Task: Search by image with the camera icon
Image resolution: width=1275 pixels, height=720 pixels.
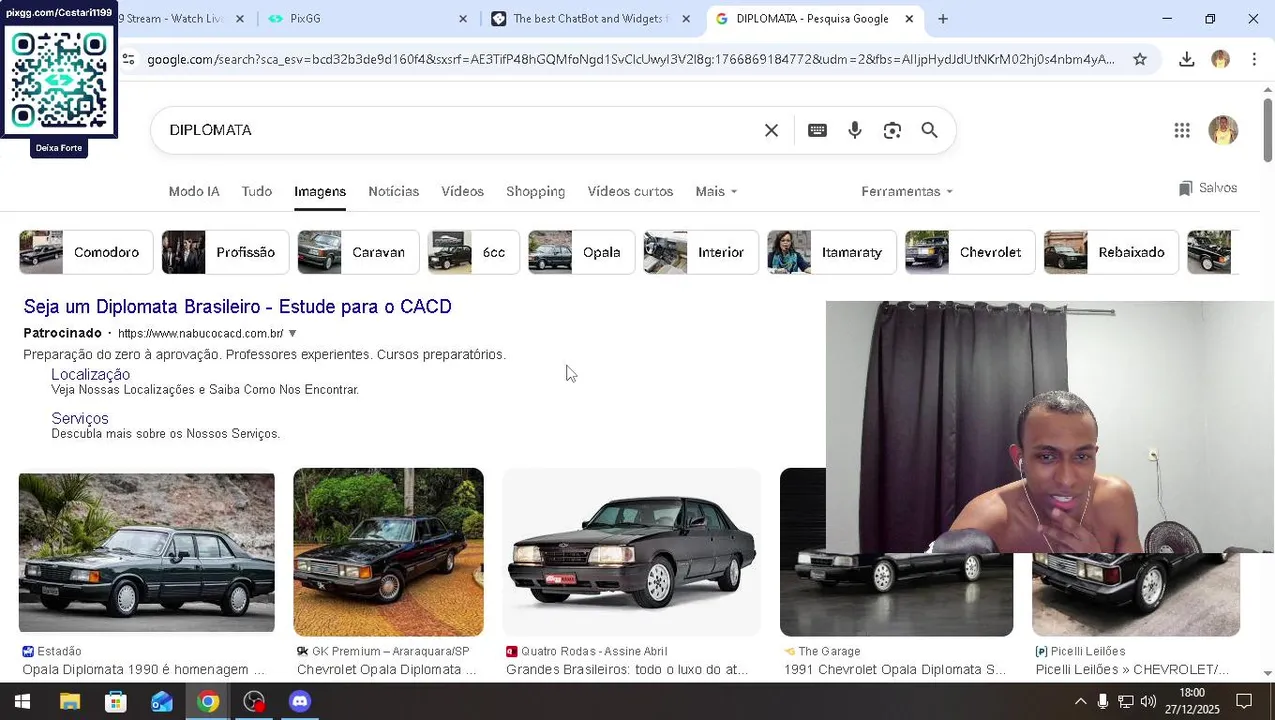Action: pyautogui.click(x=892, y=130)
